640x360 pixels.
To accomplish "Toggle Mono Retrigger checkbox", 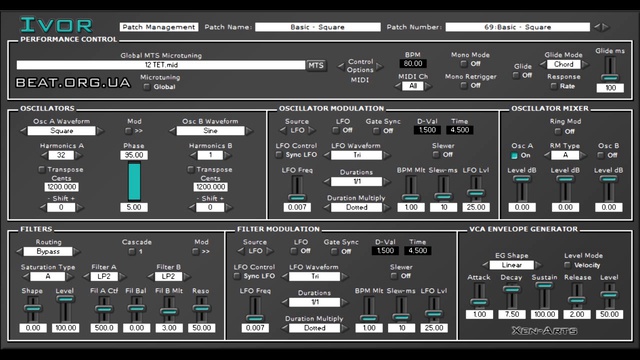I will click(463, 86).
